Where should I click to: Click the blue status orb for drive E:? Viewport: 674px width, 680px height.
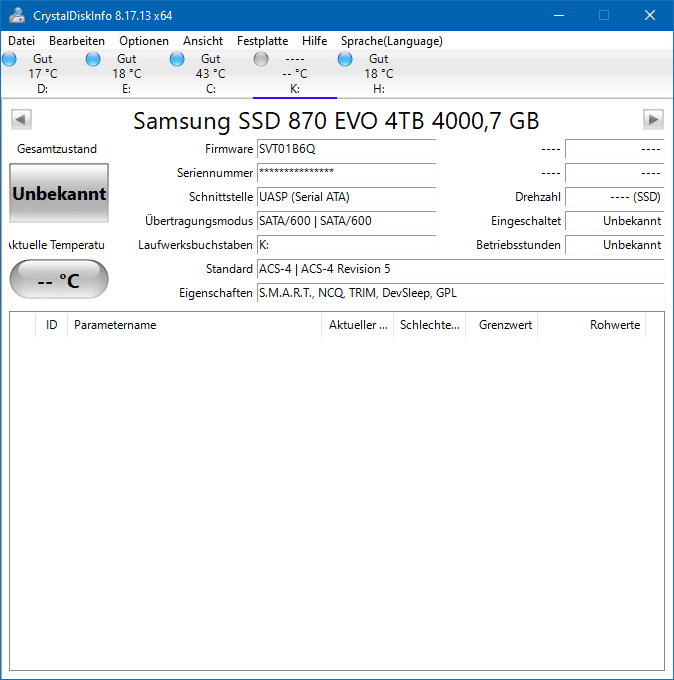[93, 59]
